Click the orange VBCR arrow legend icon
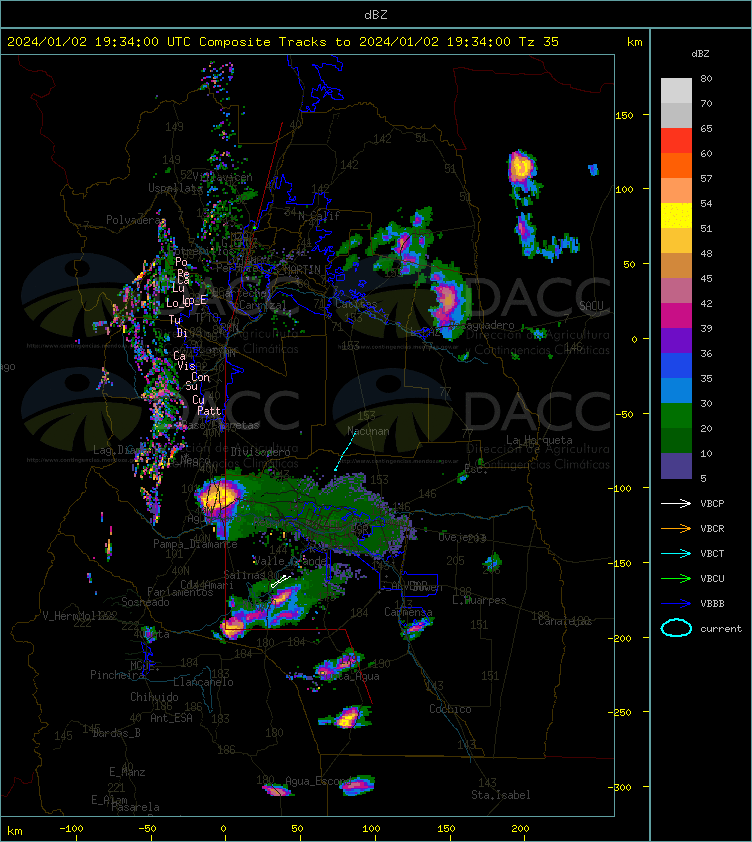The height and width of the screenshot is (842, 752). (676, 528)
